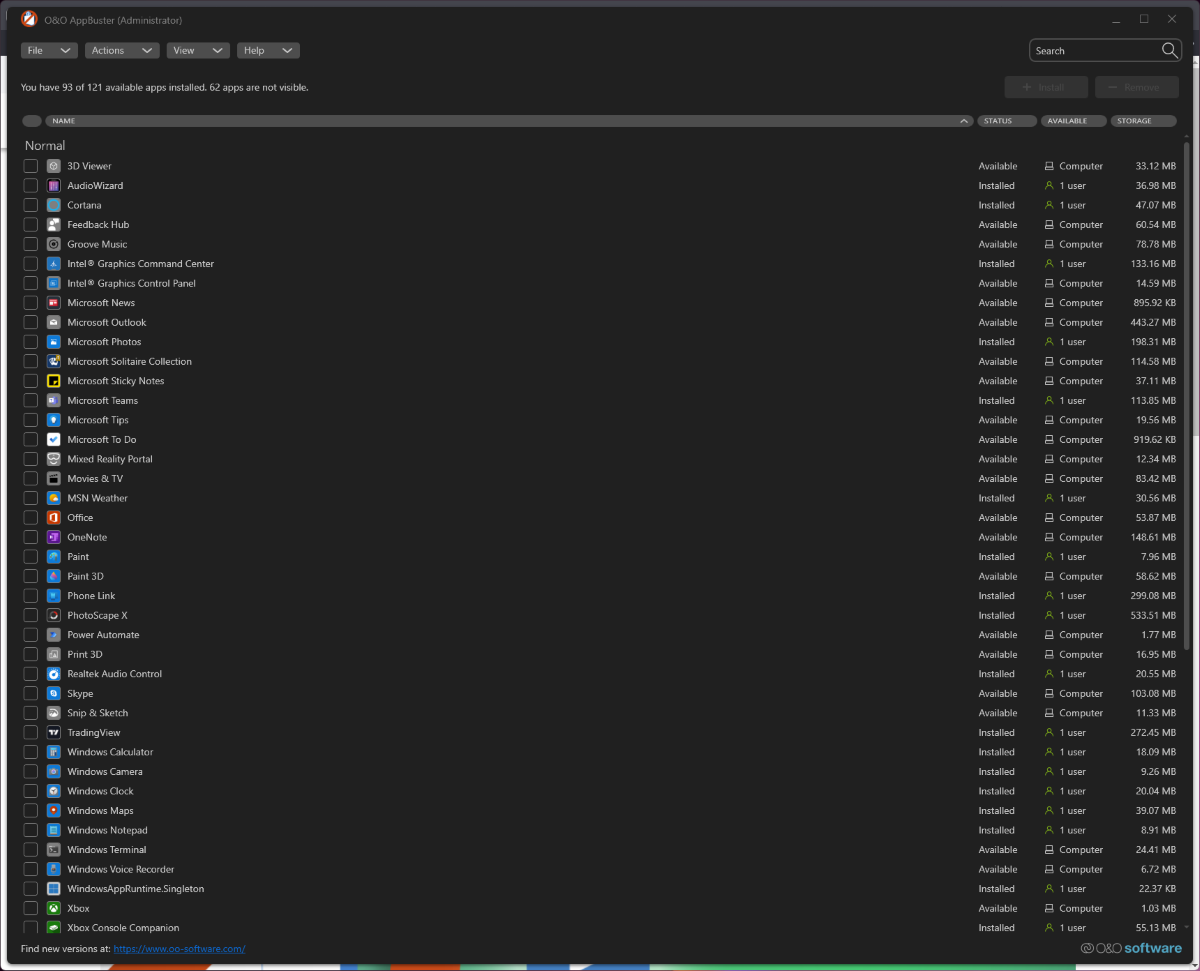The height and width of the screenshot is (971, 1200).
Task: Click the 3D Viewer app icon
Action: [54, 166]
